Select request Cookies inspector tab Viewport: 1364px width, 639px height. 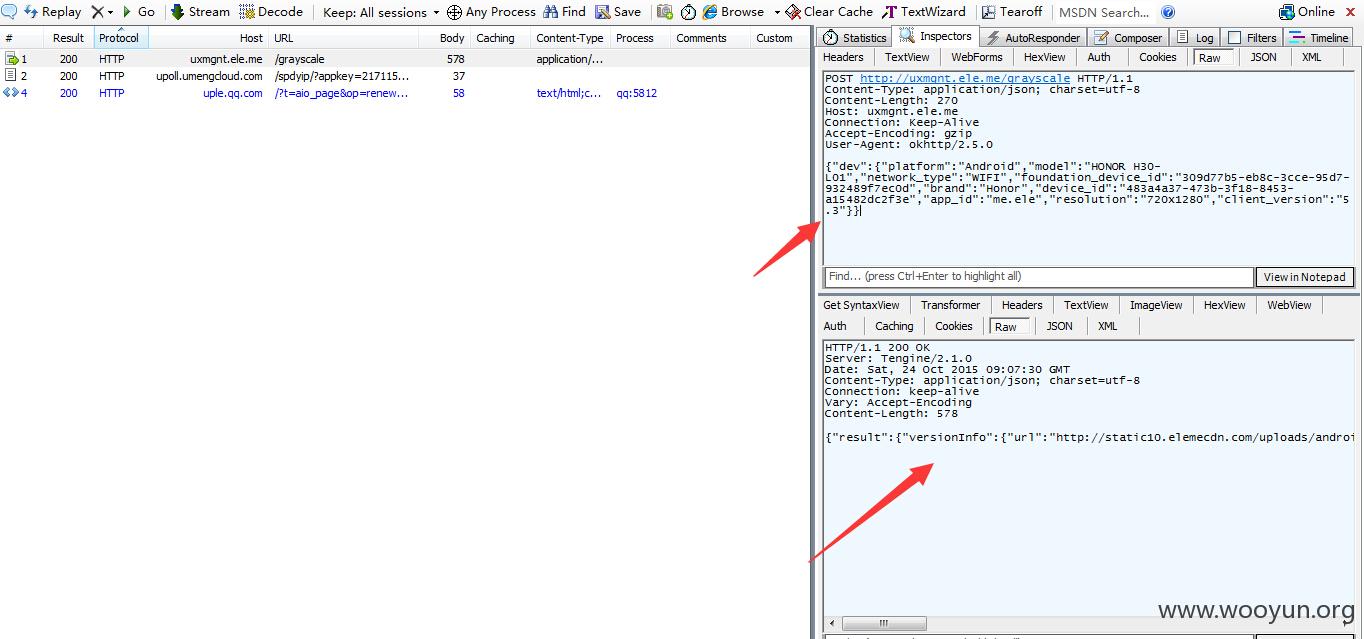pos(1157,57)
